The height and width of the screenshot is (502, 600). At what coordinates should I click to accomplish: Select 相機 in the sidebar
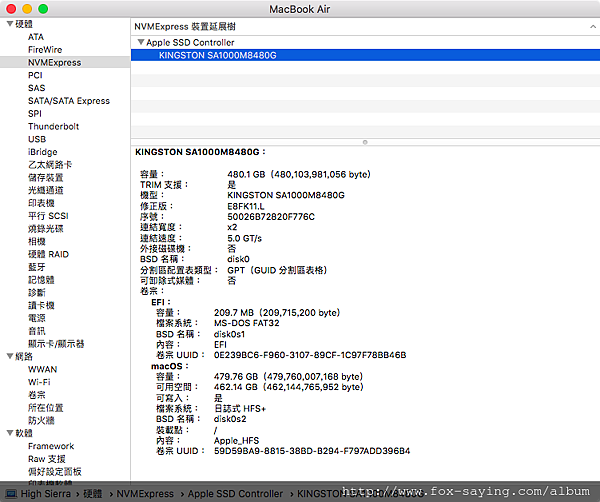37,241
